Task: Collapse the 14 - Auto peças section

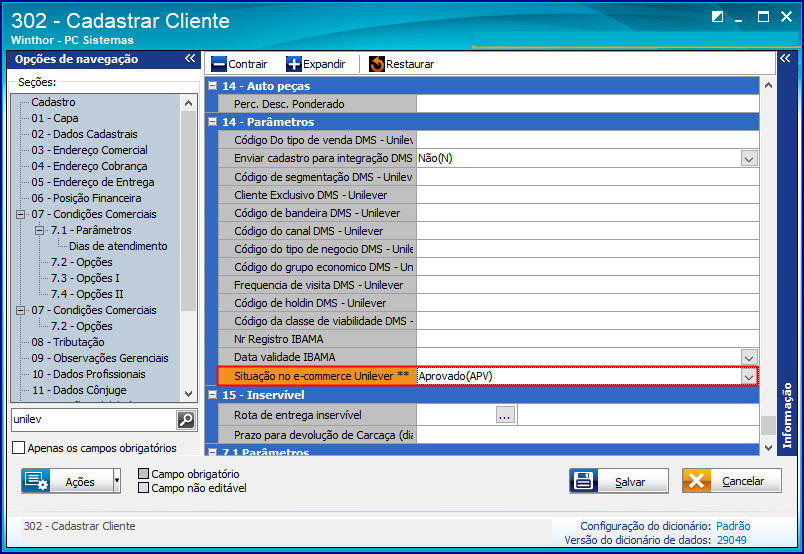Action: (212, 86)
